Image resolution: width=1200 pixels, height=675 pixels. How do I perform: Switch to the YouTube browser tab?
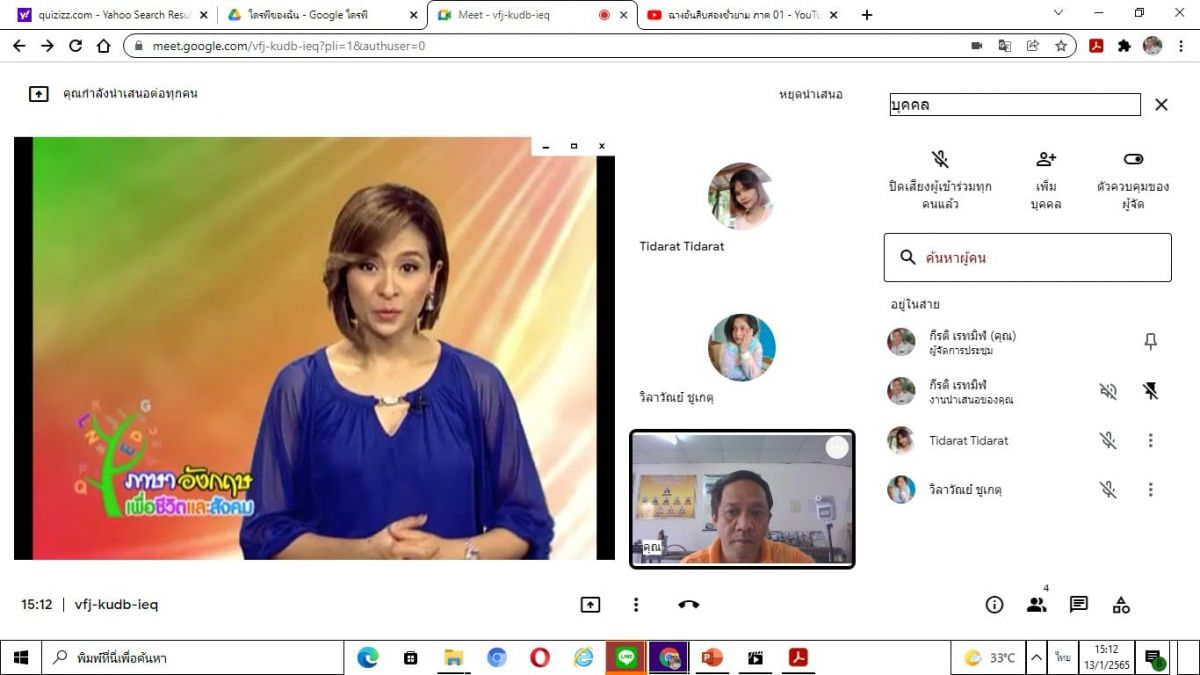pyautogui.click(x=738, y=15)
